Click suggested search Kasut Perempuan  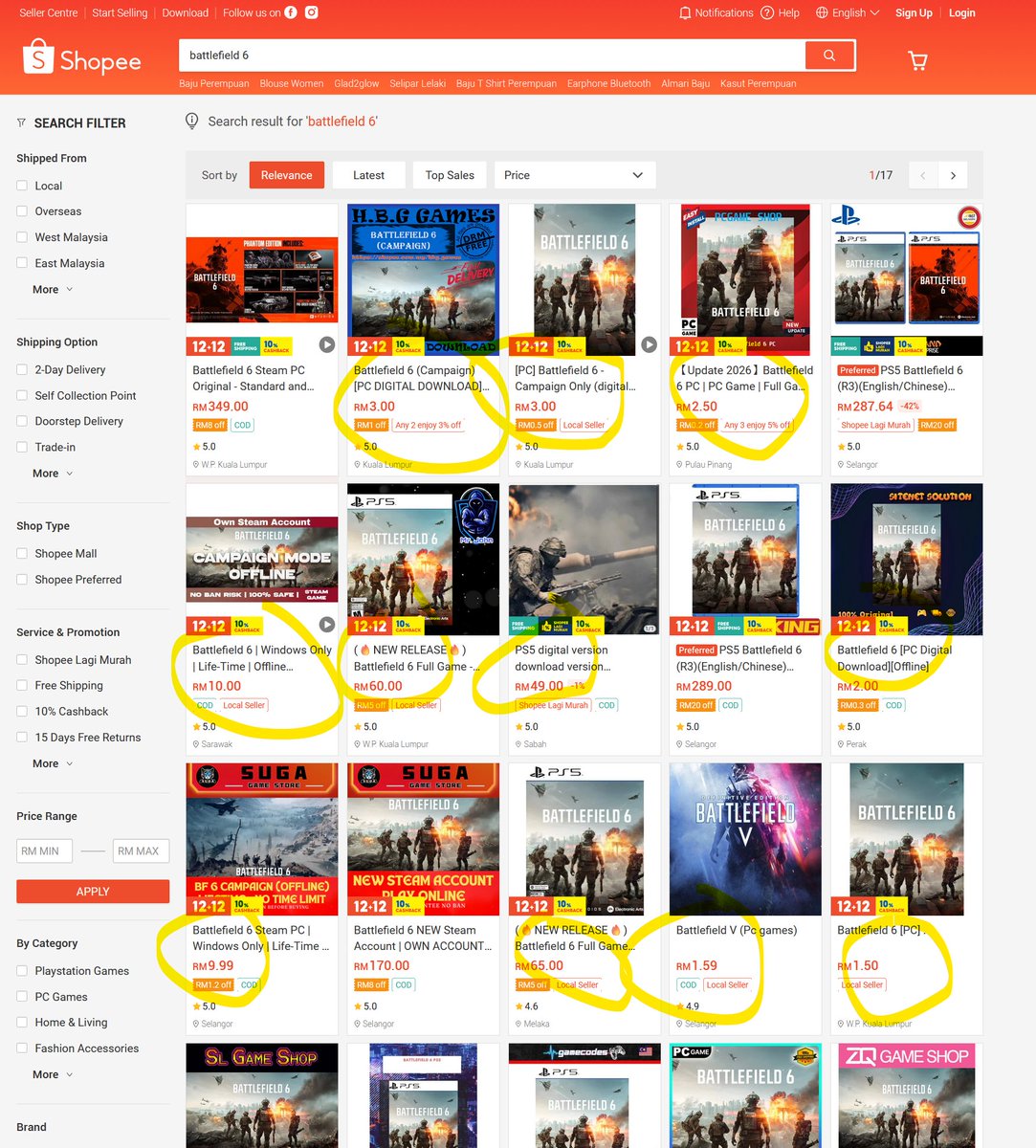[x=758, y=83]
